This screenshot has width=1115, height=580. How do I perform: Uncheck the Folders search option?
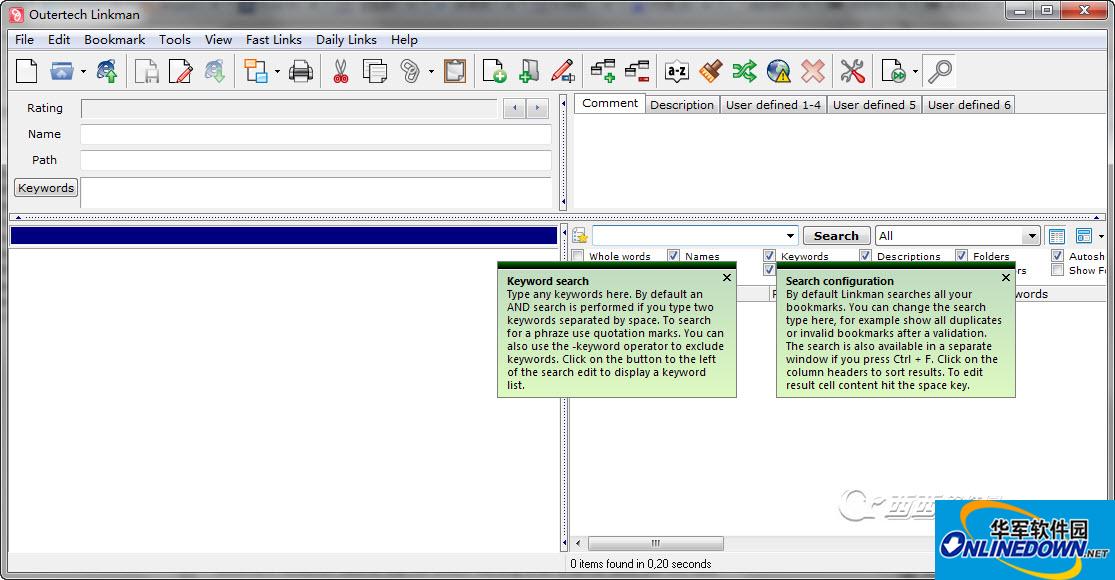(961, 255)
